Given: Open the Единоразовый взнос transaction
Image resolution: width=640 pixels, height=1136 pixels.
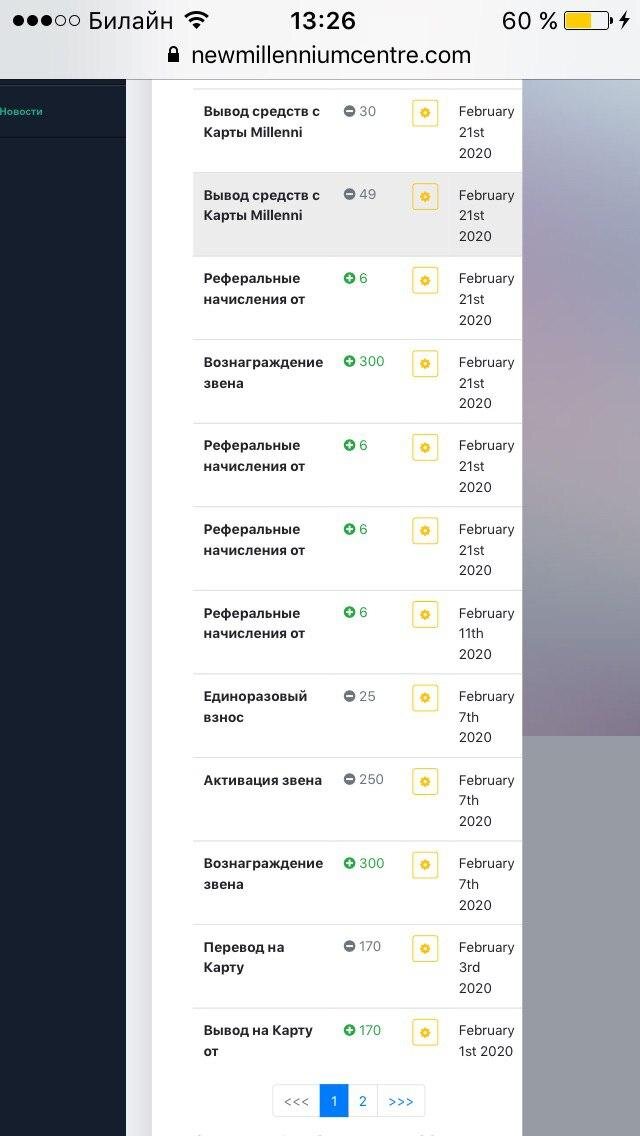Looking at the screenshot, I should point(255,706).
